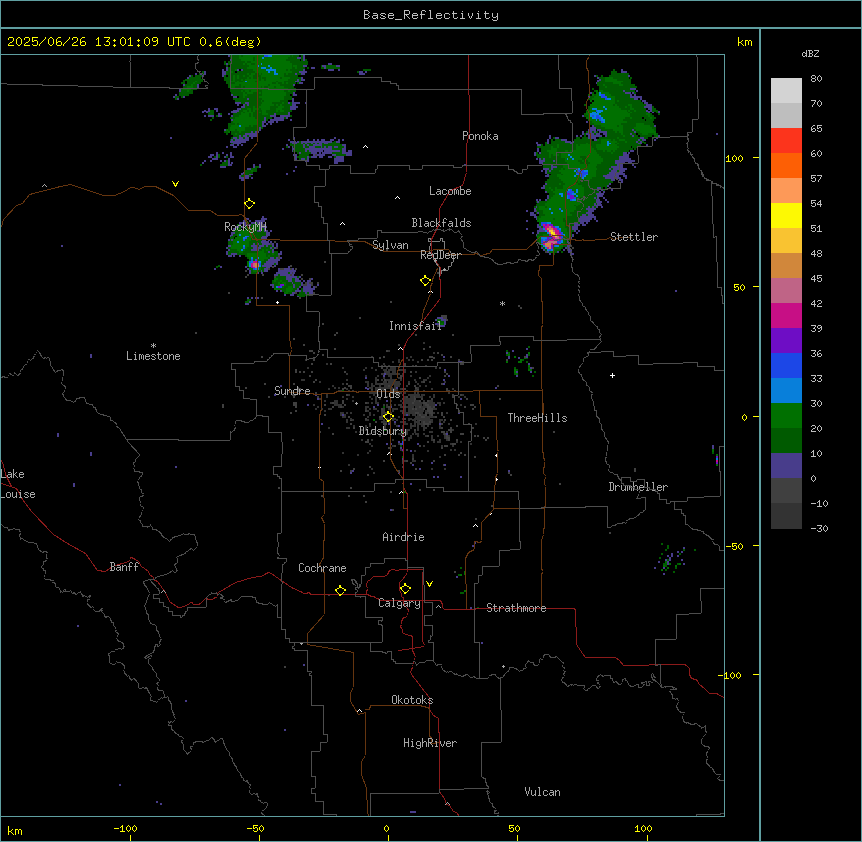The image size is (862, 842).
Task: Click the yellow v marker in the northwest area
Action: click(175, 184)
